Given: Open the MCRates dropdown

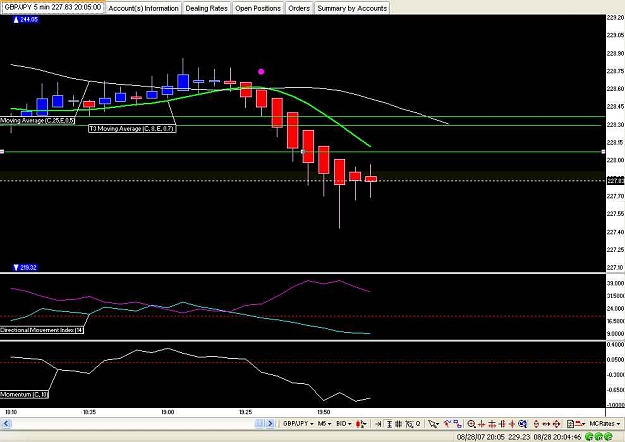Looking at the screenshot, I should click(x=605, y=424).
